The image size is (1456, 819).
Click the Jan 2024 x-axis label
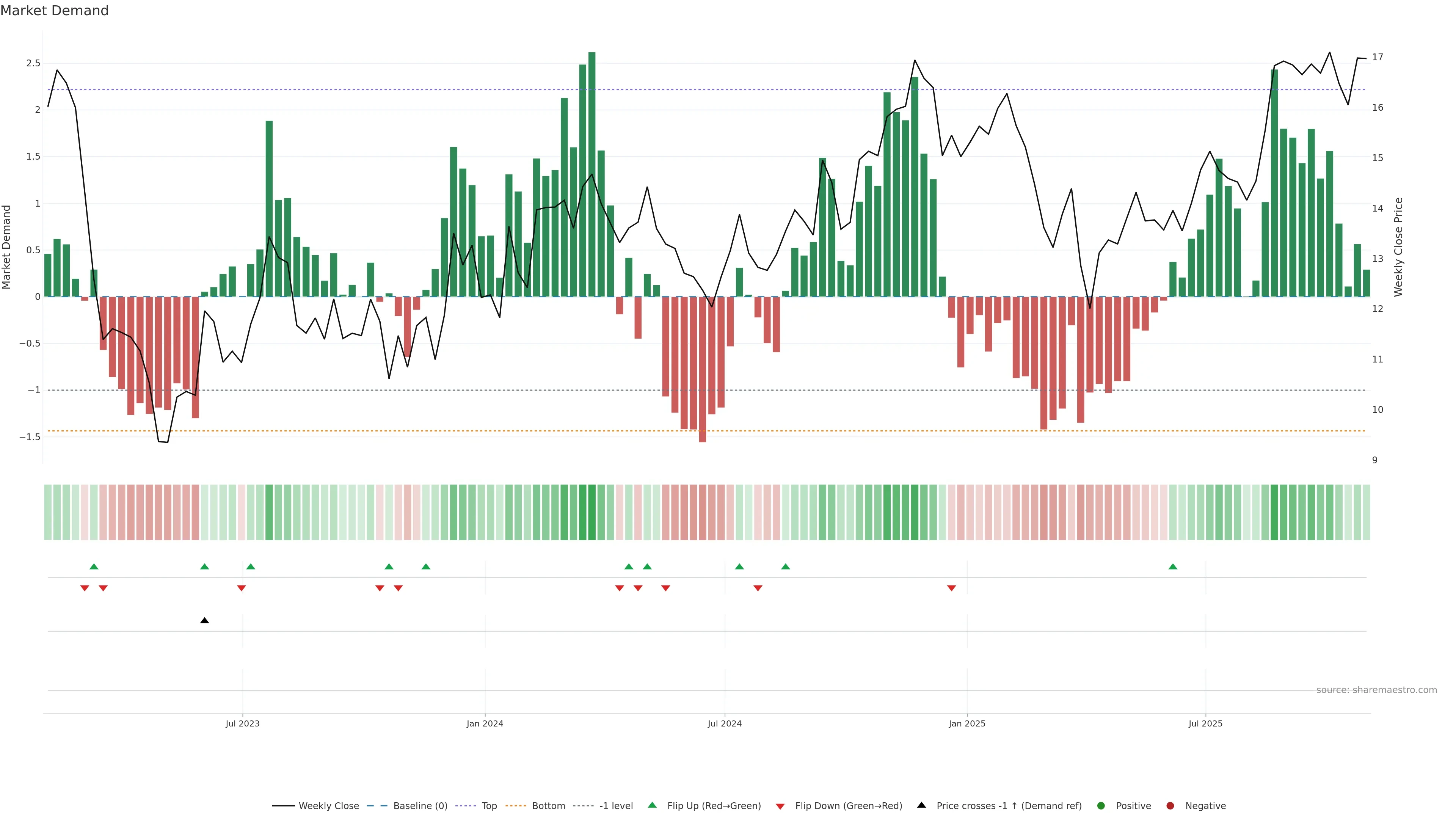pyautogui.click(x=485, y=723)
